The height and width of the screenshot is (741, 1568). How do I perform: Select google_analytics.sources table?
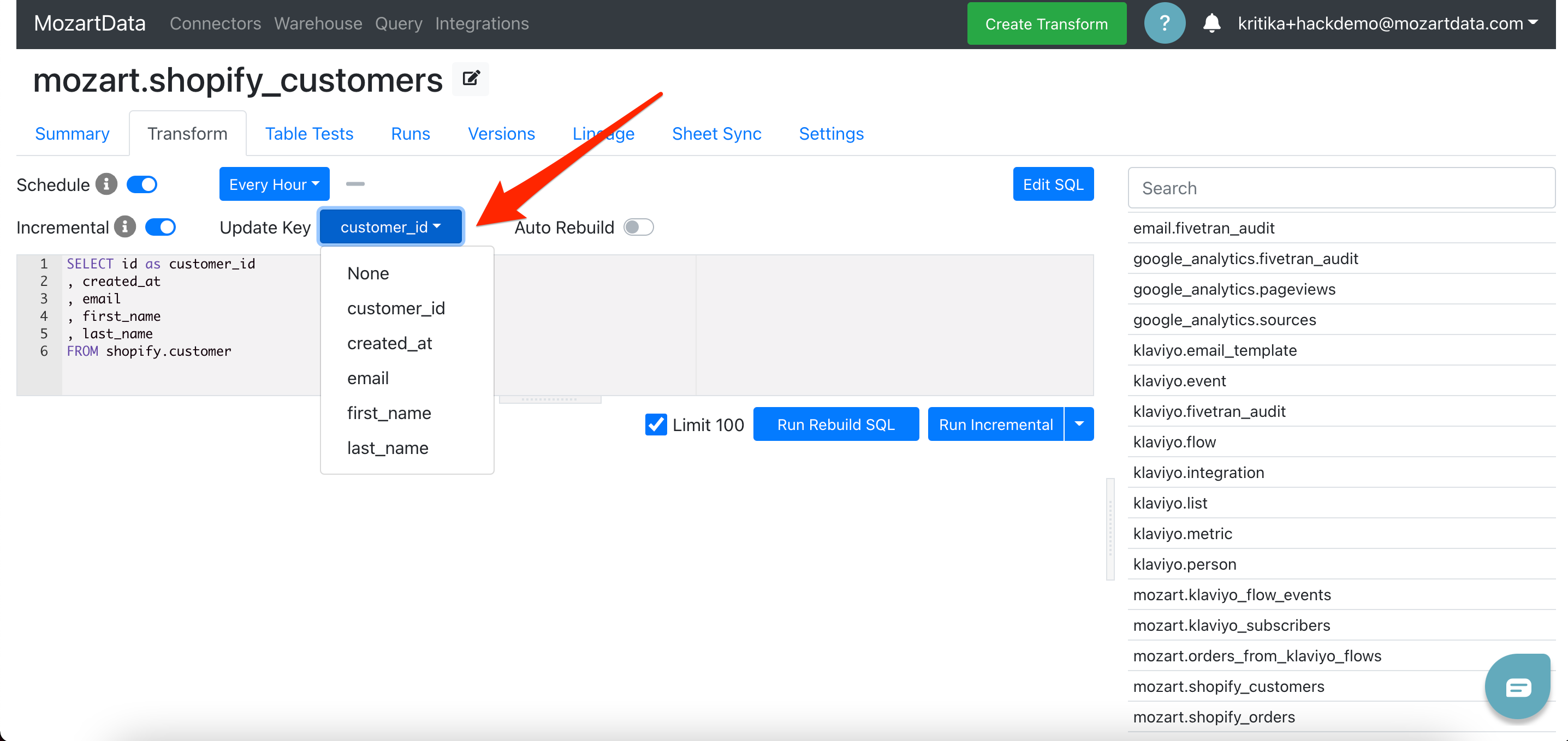[1341, 319]
